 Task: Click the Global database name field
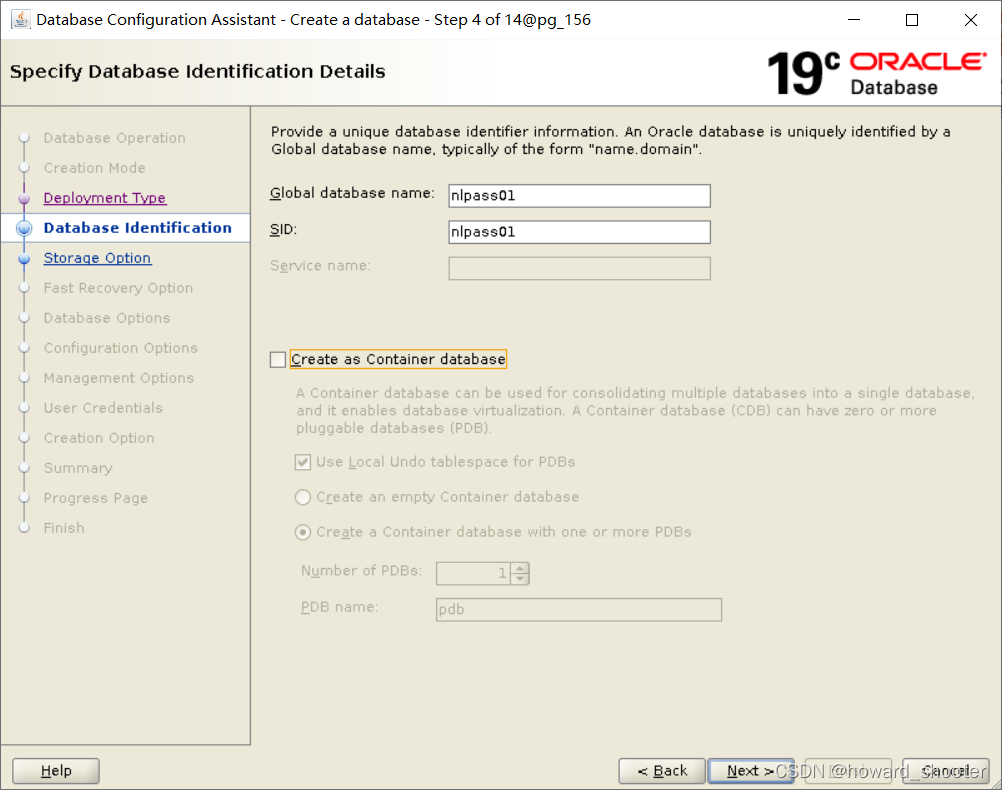(x=580, y=196)
